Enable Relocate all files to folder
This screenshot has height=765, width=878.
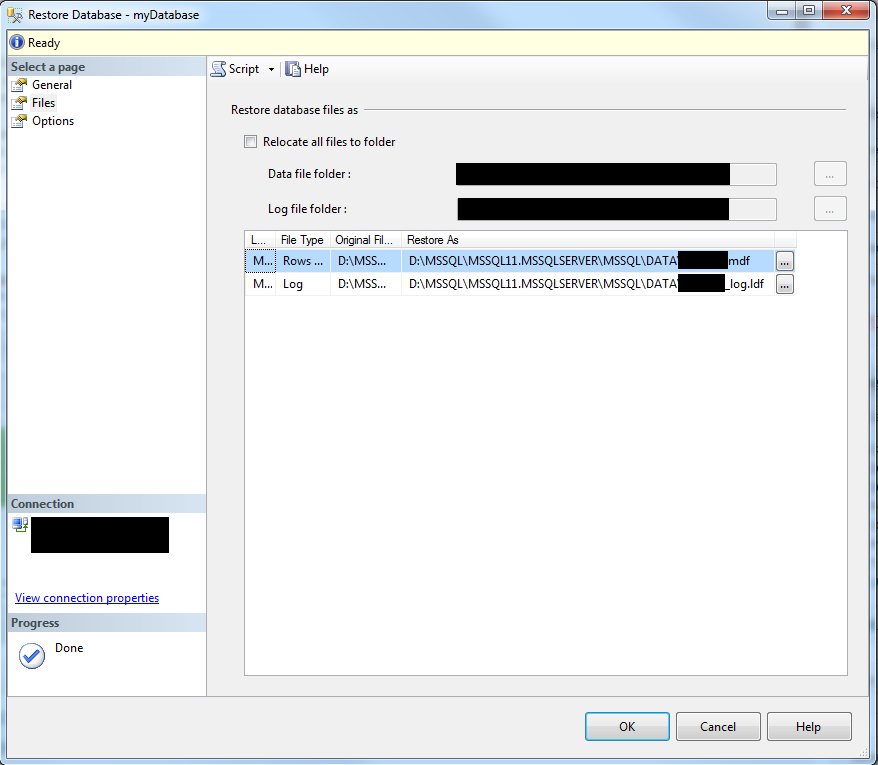250,142
